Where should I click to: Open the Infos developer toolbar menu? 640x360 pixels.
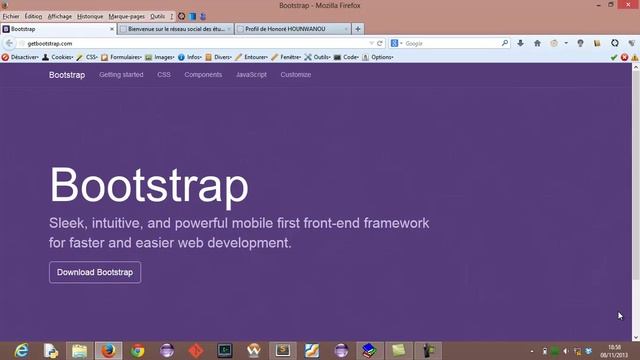tap(190, 57)
